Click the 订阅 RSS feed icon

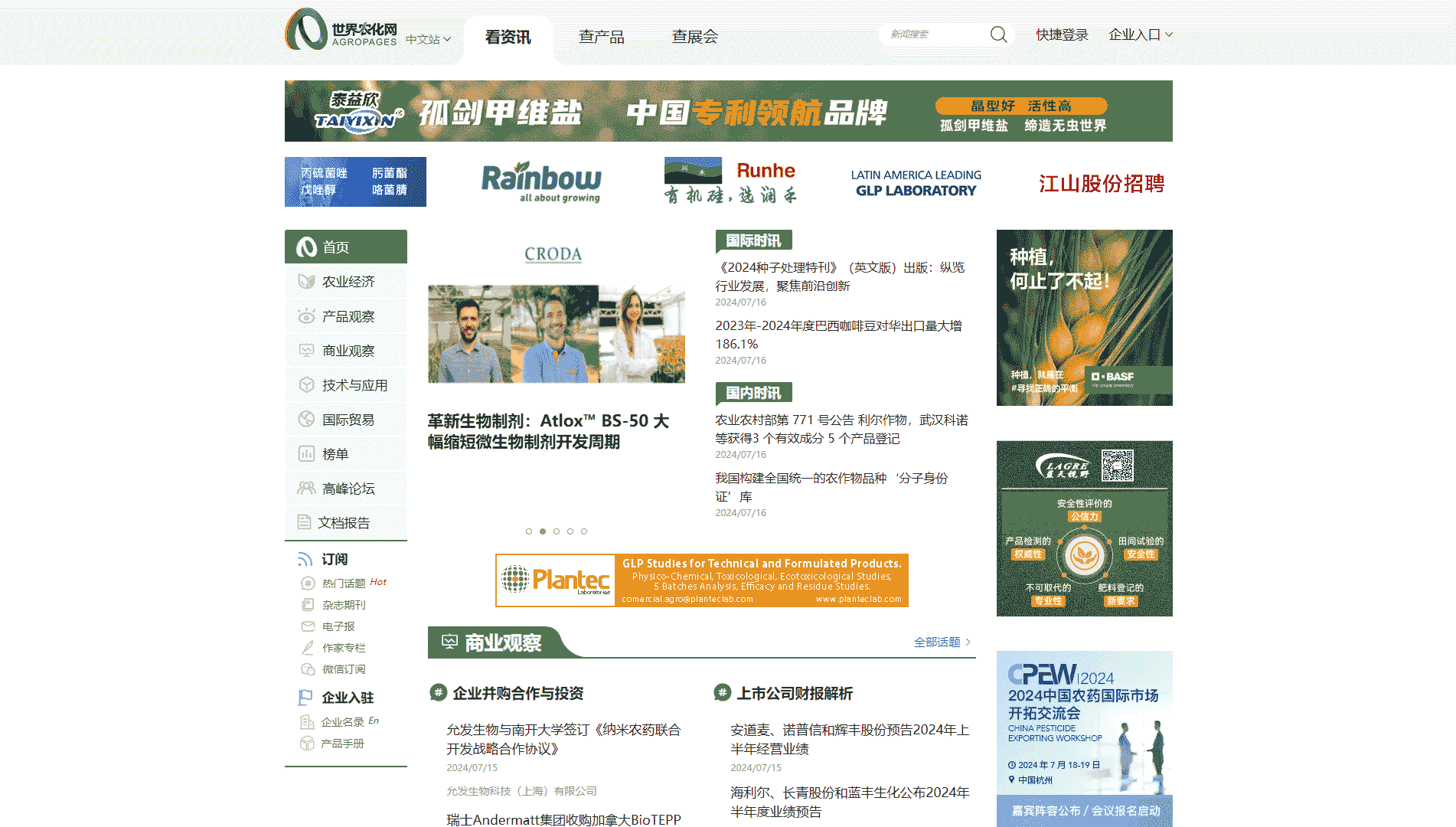(x=305, y=559)
